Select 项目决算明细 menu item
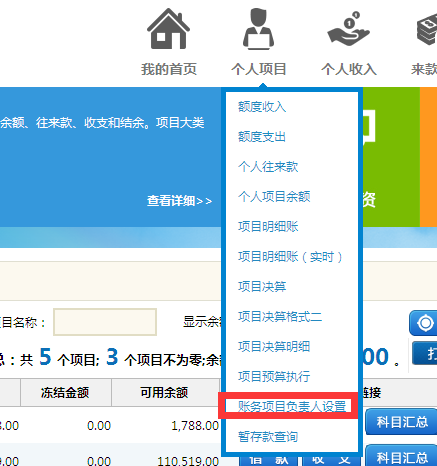 [x=274, y=347]
